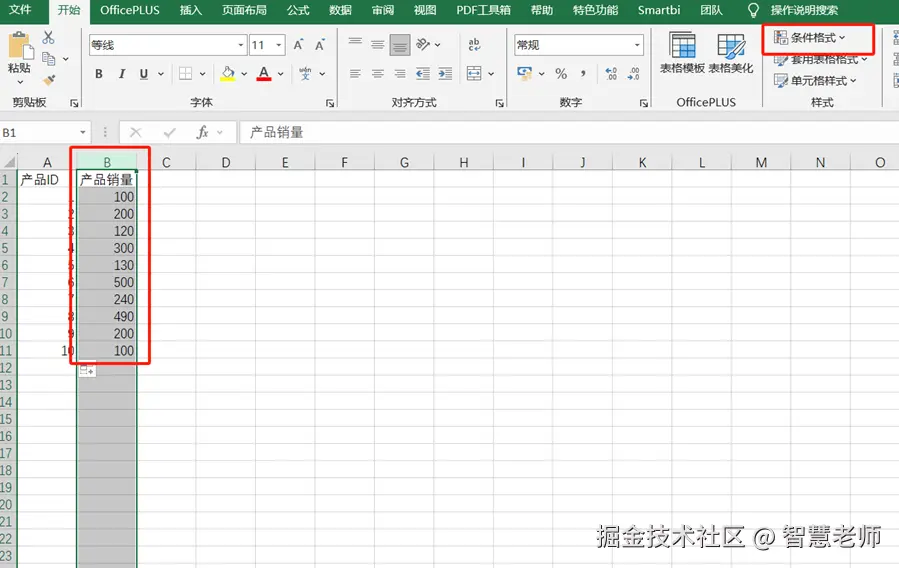Select column C header
Screen dimensions: 899x568
pyautogui.click(x=166, y=162)
